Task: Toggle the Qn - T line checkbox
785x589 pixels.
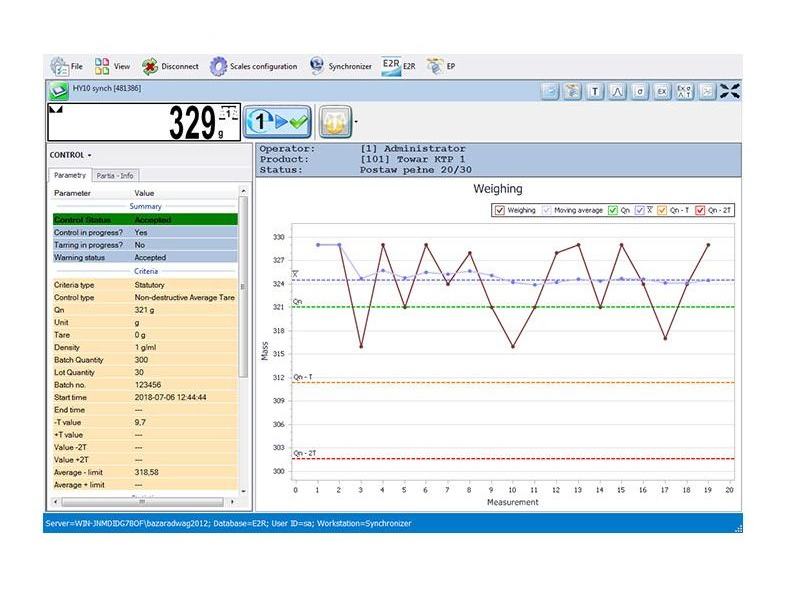Action: (662, 210)
